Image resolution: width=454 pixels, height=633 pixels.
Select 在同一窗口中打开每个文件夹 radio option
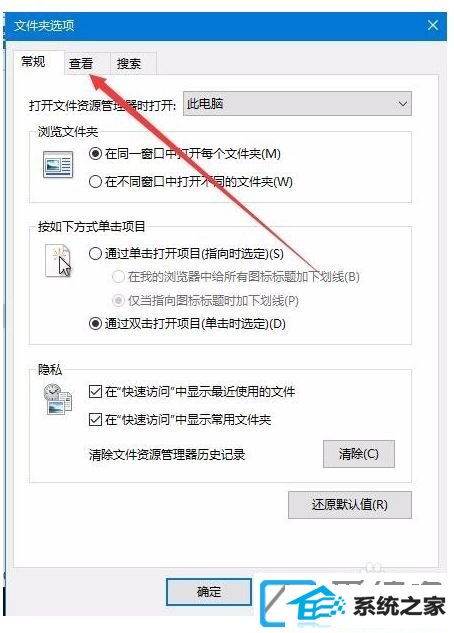point(95,154)
